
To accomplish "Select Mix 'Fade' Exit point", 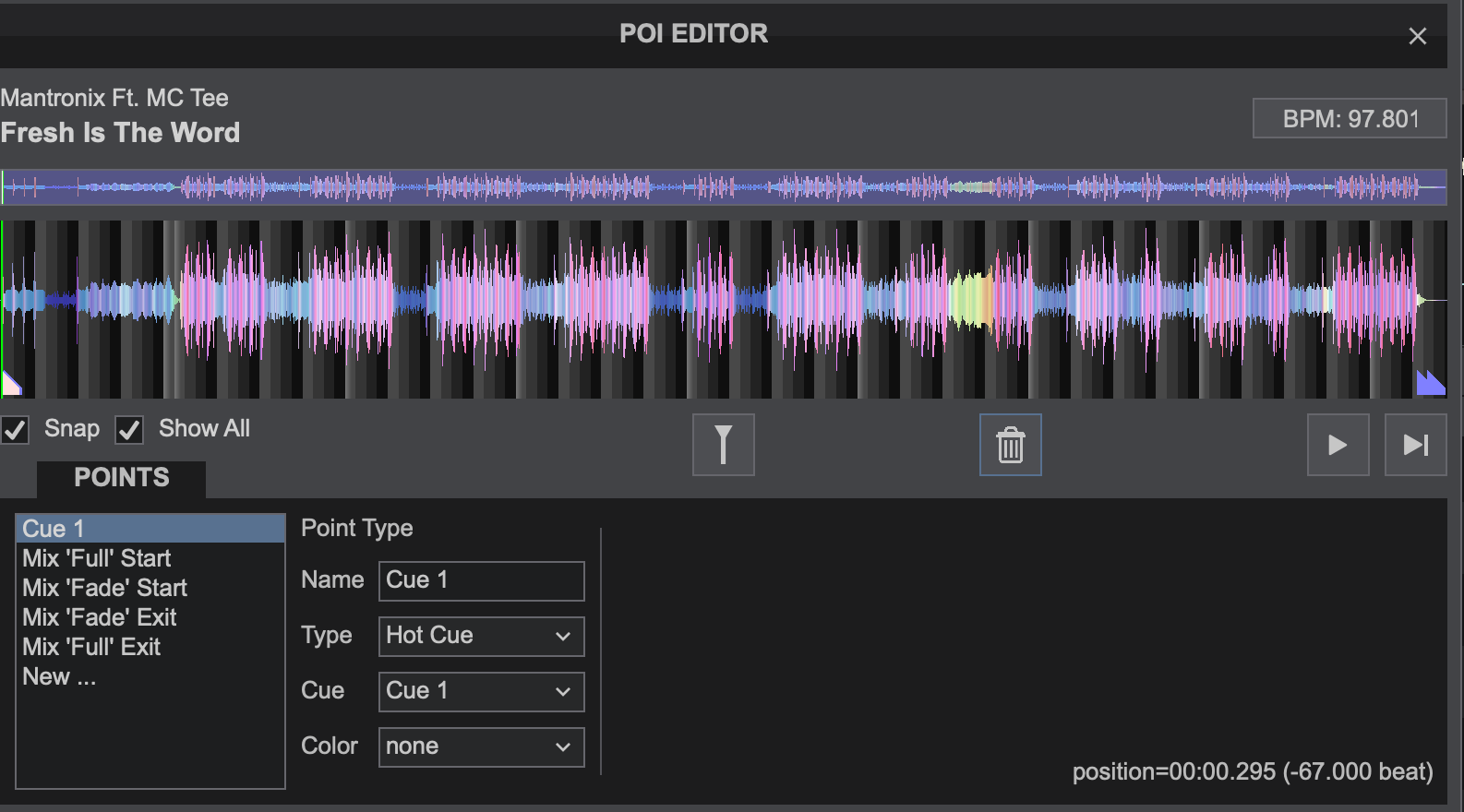I will point(100,617).
